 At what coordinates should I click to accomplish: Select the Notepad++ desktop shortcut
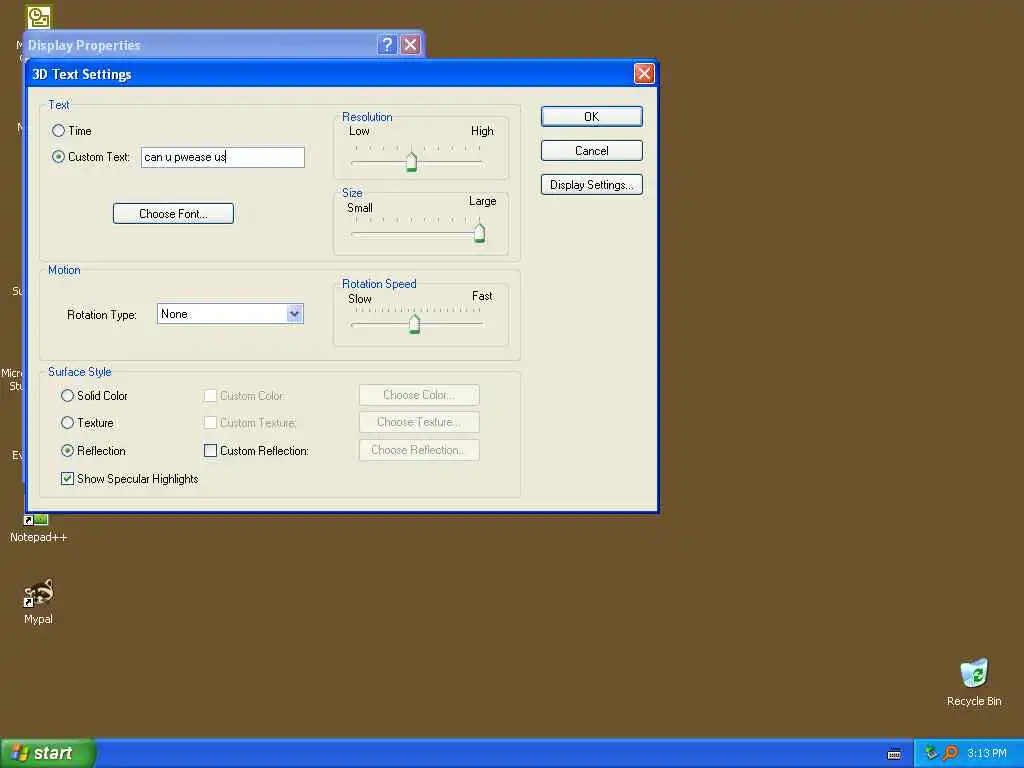(38, 528)
